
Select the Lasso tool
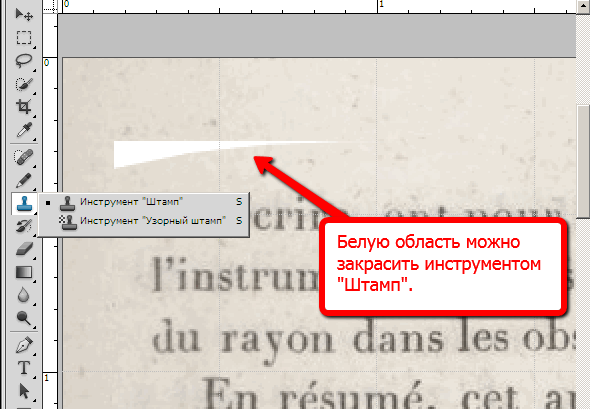click(24, 61)
